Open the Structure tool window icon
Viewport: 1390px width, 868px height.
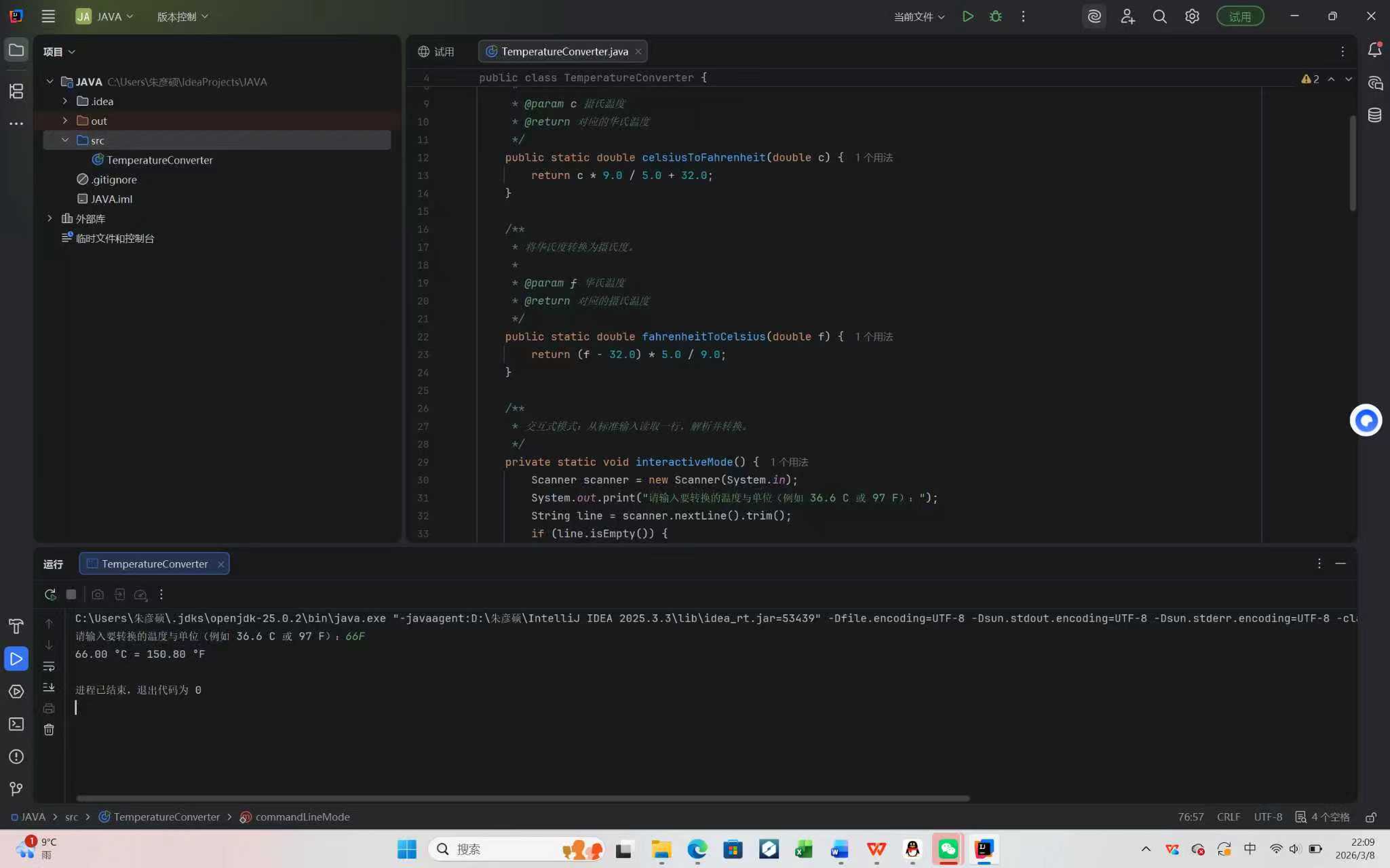pyautogui.click(x=16, y=91)
